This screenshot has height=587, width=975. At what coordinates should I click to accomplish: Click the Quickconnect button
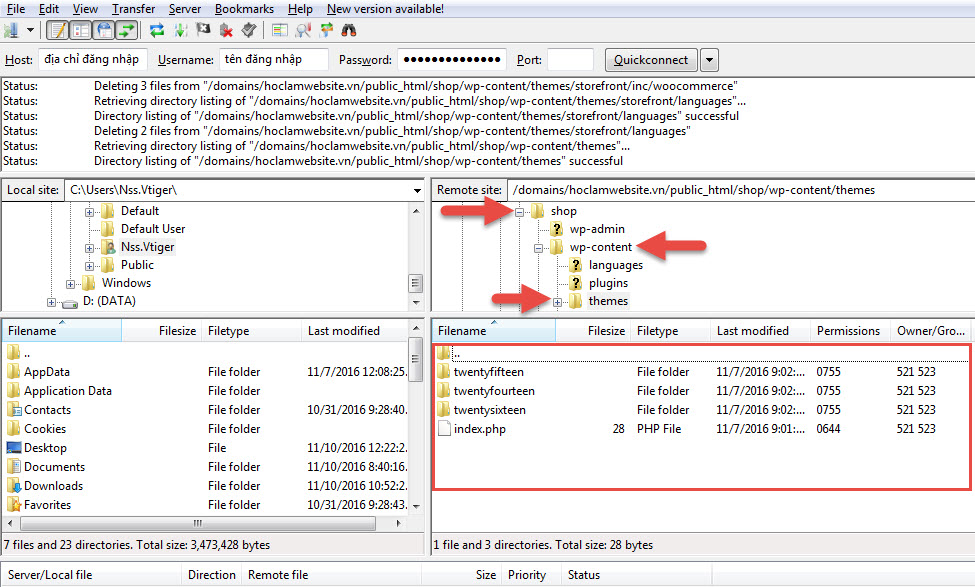point(652,60)
